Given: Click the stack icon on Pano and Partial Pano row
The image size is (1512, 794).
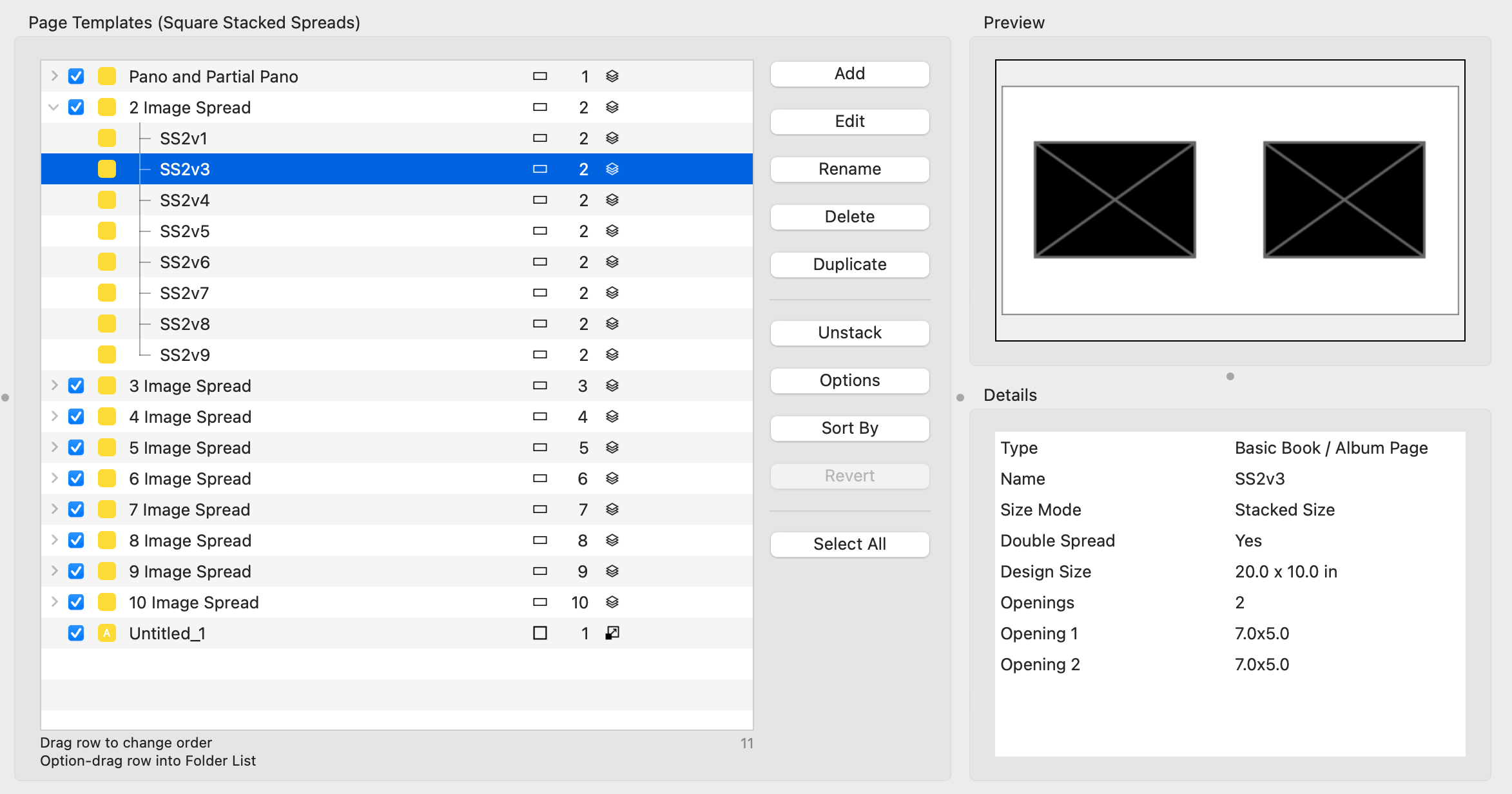Looking at the screenshot, I should 612,76.
